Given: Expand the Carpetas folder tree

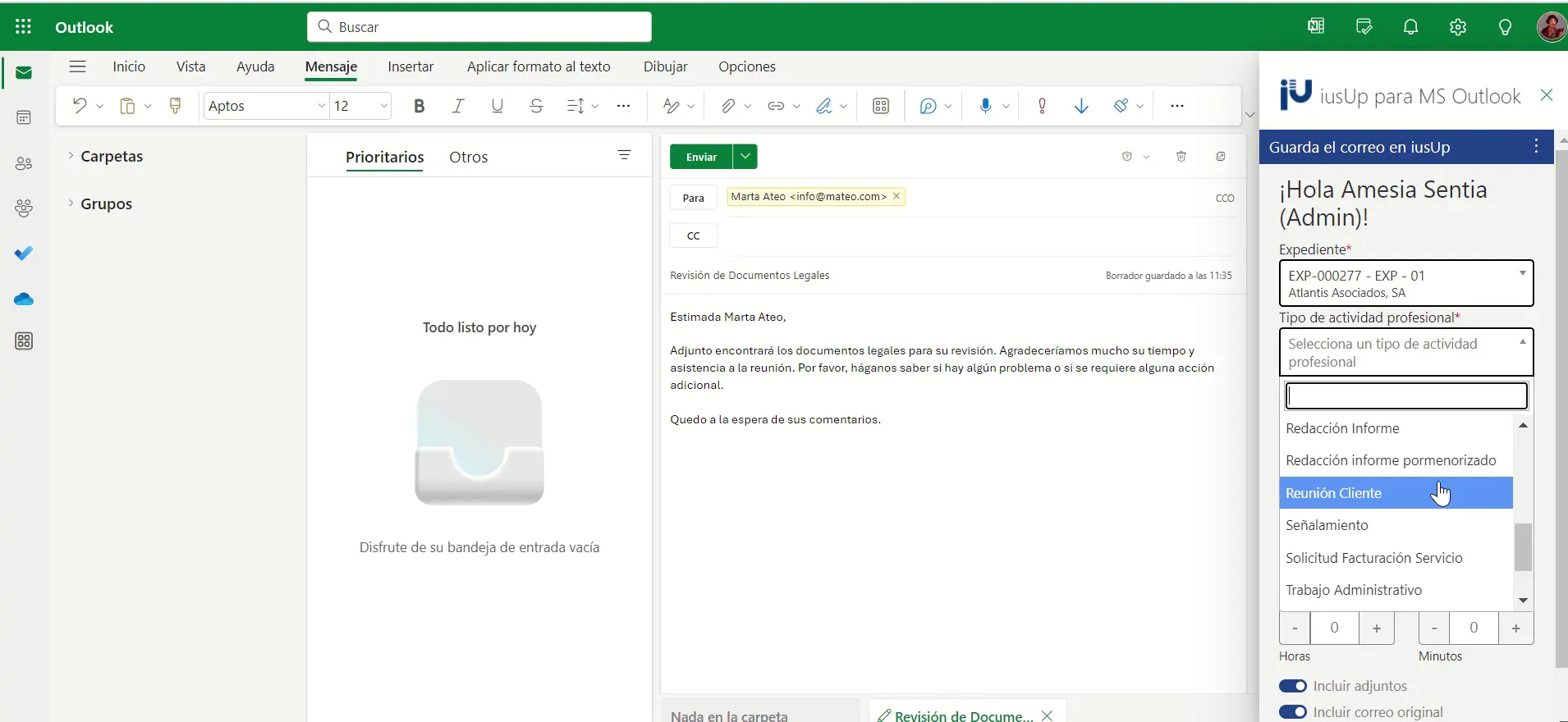Looking at the screenshot, I should [71, 156].
